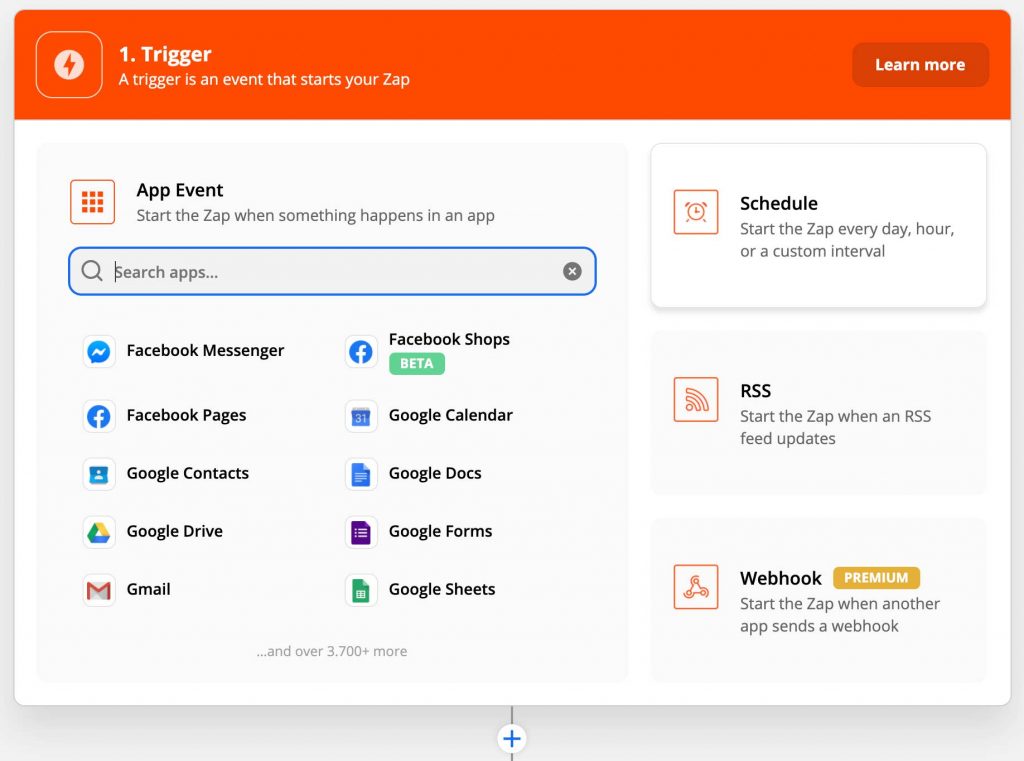This screenshot has width=1024, height=761.
Task: Select the Facebook Shops app icon
Action: point(361,351)
